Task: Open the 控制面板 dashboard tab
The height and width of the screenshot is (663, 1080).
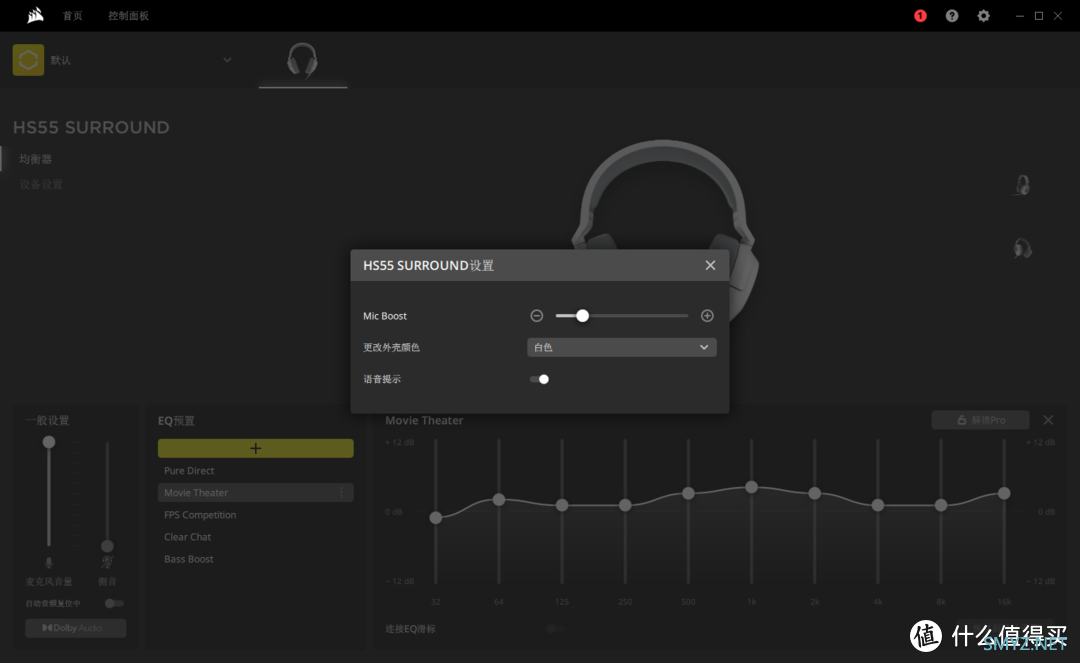Action: point(128,16)
